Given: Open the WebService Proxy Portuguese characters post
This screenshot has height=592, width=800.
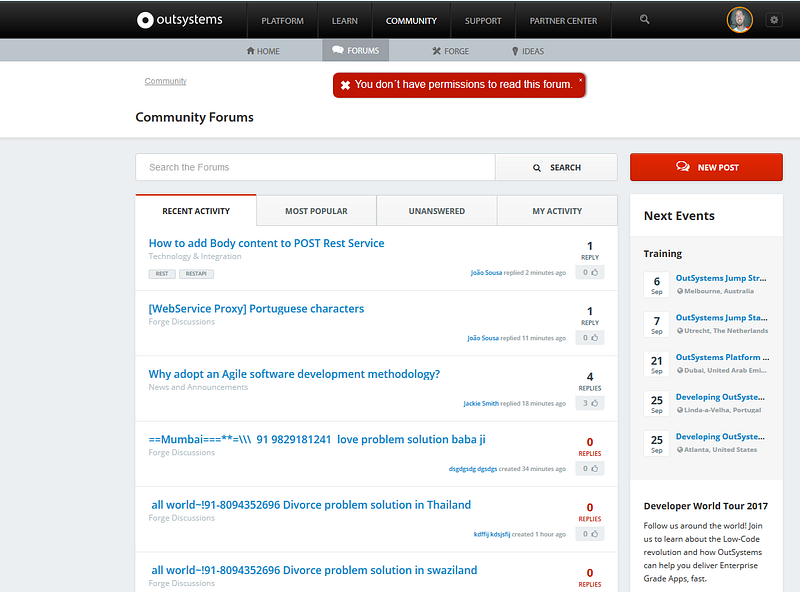Looking at the screenshot, I should 256,309.
